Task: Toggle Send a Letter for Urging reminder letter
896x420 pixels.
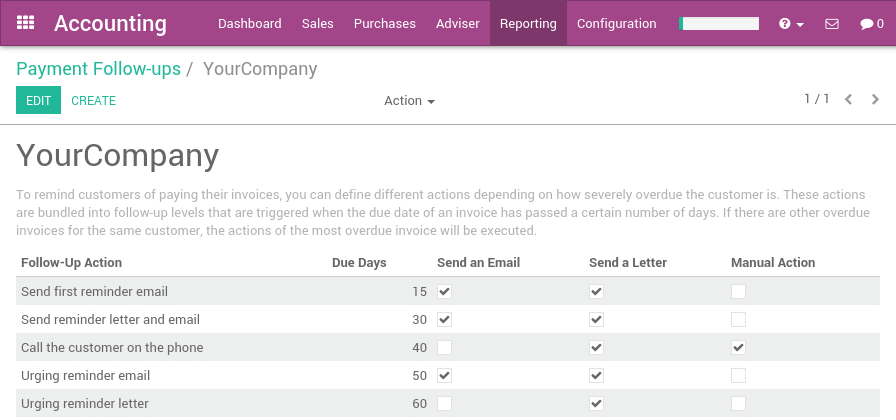Action: tap(596, 404)
